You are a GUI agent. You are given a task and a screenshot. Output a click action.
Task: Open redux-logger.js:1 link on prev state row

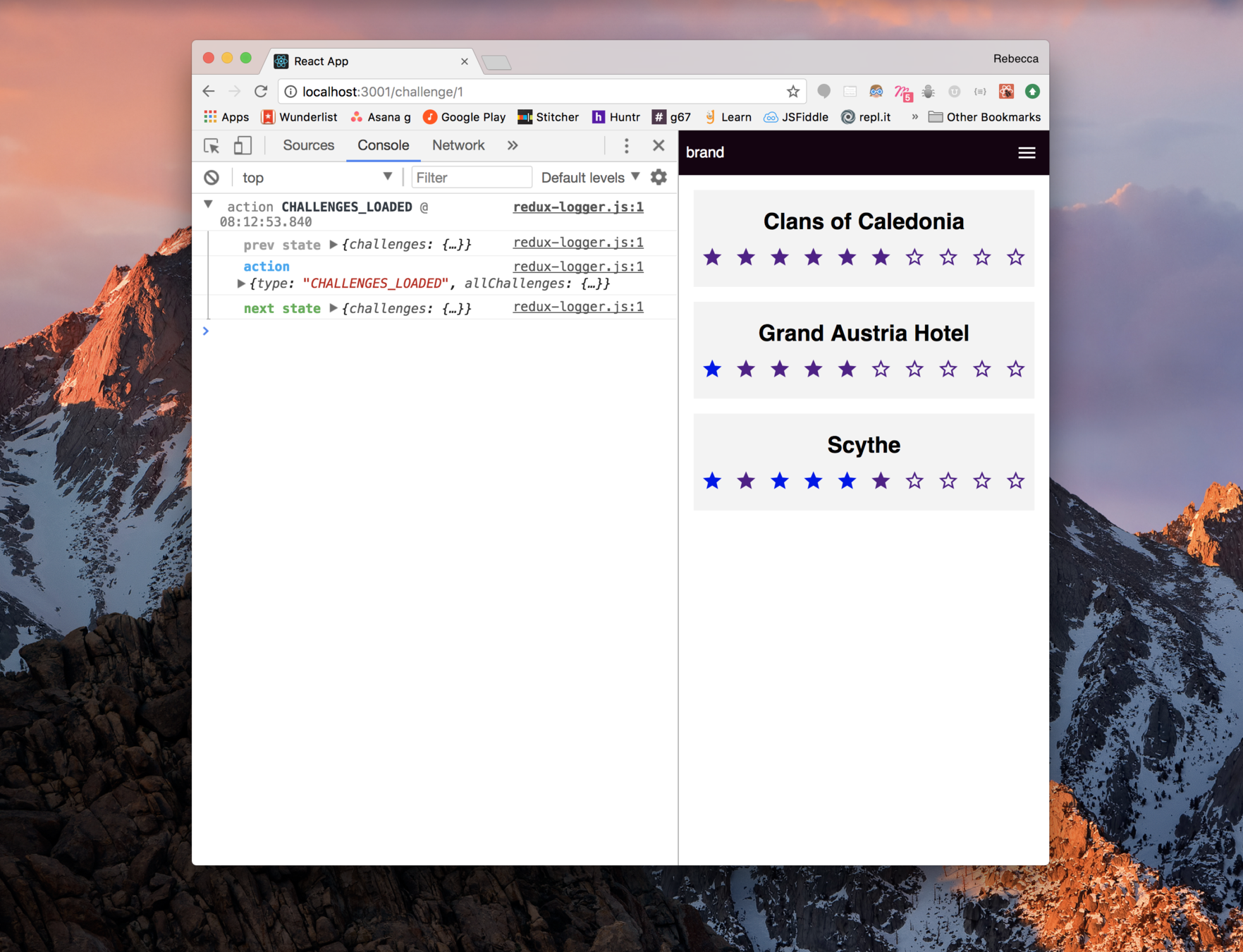tap(578, 243)
